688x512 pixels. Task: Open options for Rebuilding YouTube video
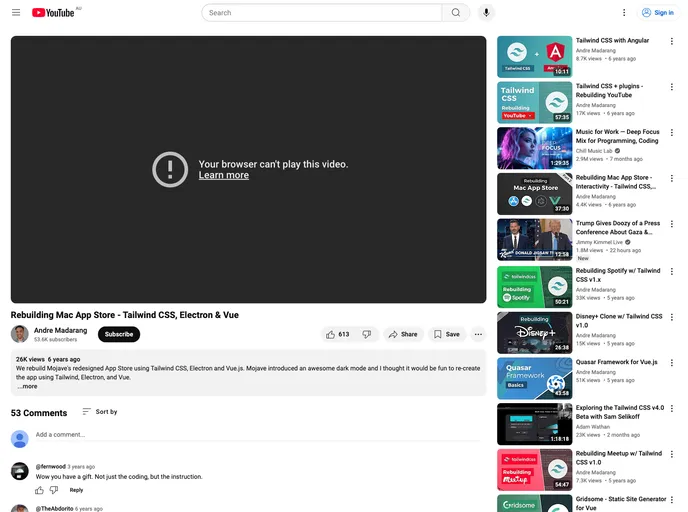point(672,87)
